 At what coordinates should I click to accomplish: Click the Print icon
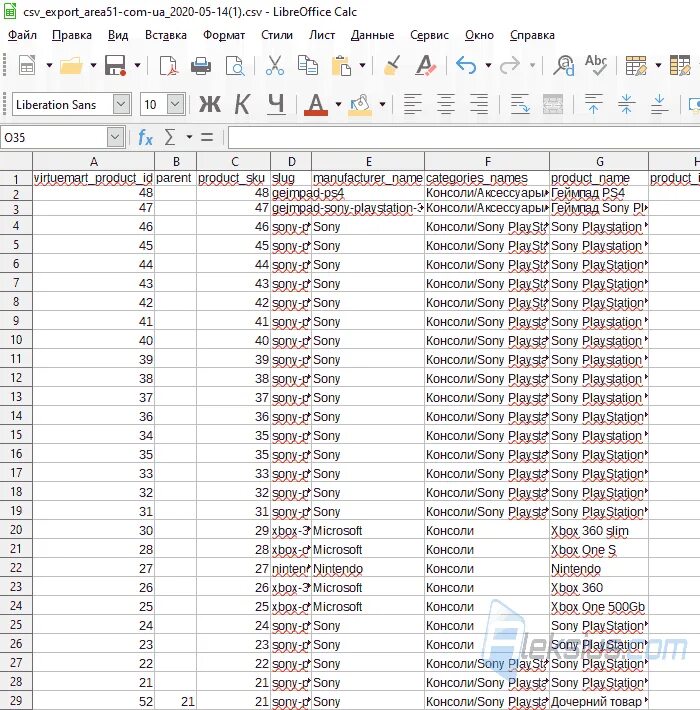pyautogui.click(x=201, y=65)
